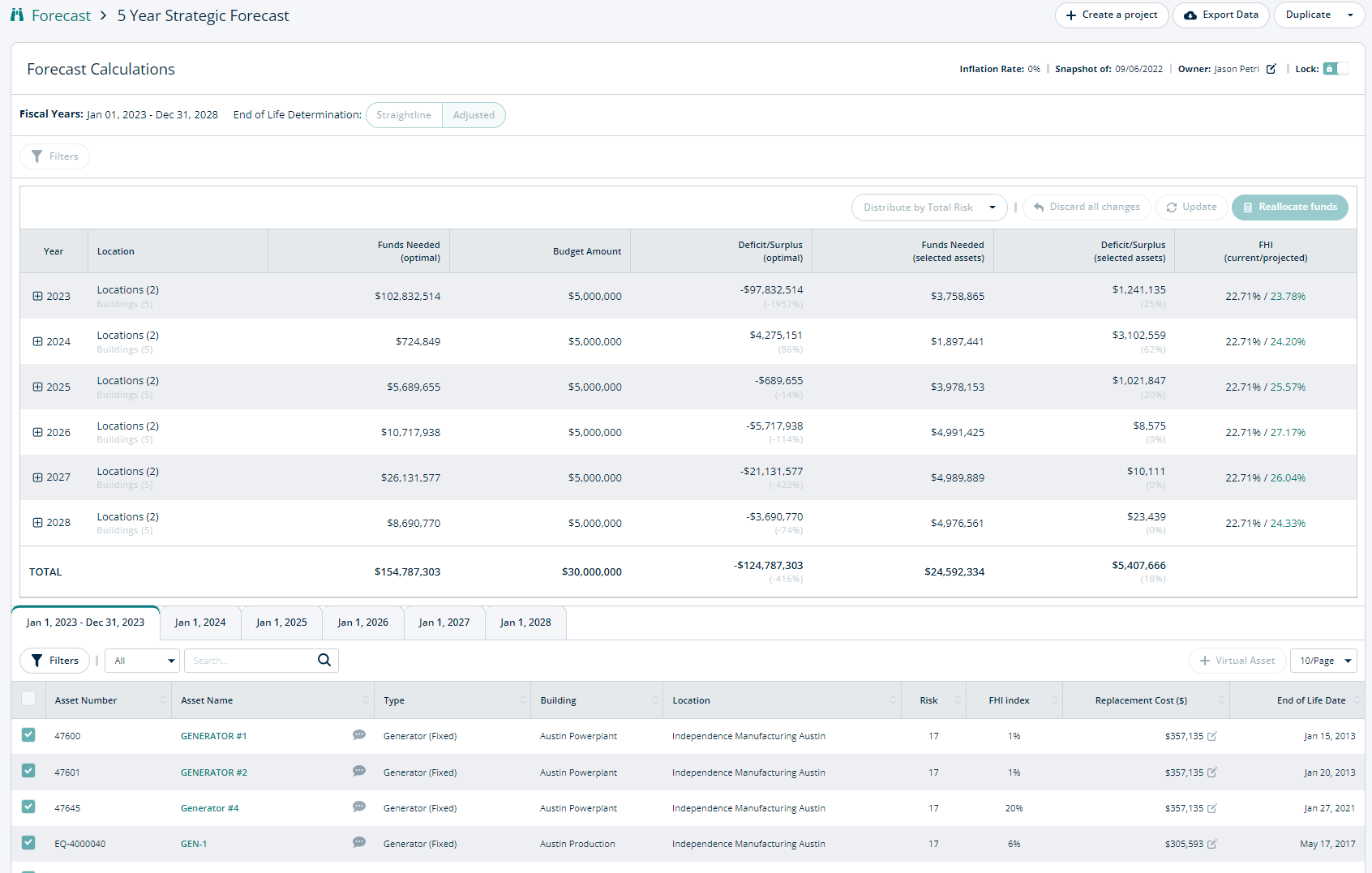This screenshot has height=873, width=1372.
Task: Uncheck the checkbox for asset 47601
Action: [x=28, y=771]
